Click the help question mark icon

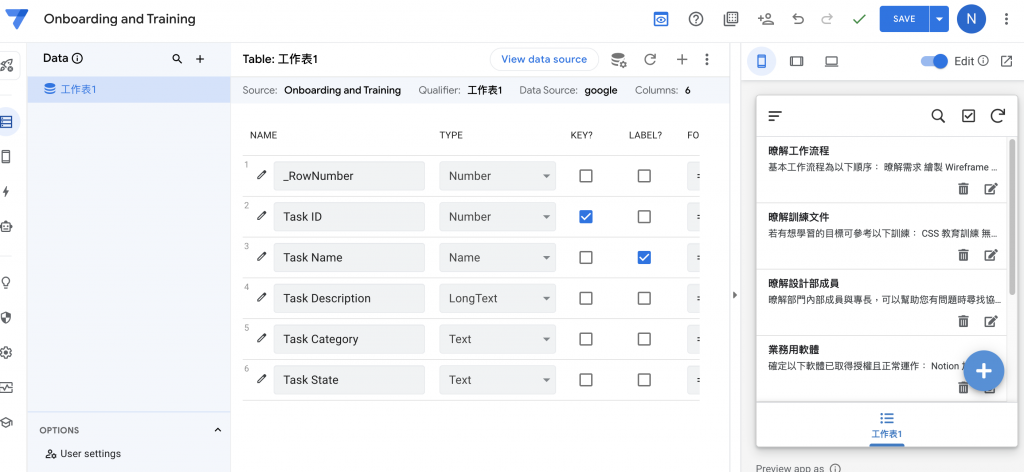(x=696, y=19)
